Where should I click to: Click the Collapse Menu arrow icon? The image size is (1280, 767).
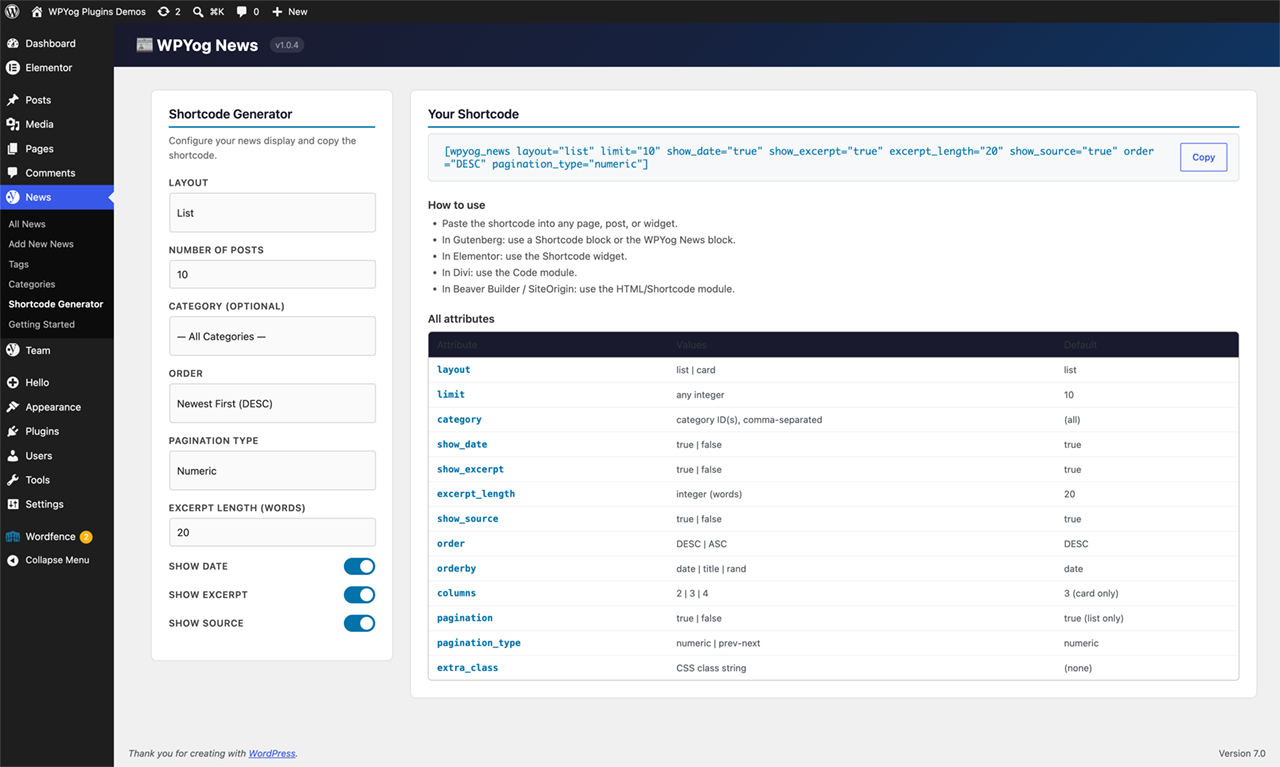coord(13,560)
